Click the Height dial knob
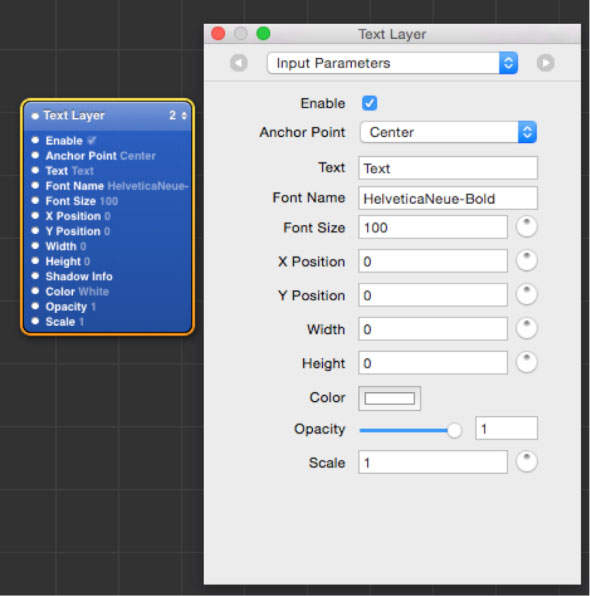The image size is (590, 596). point(527,362)
